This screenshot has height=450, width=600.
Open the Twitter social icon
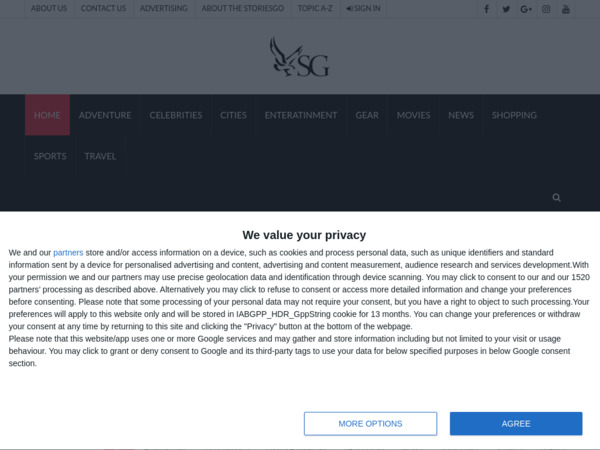[x=506, y=9]
